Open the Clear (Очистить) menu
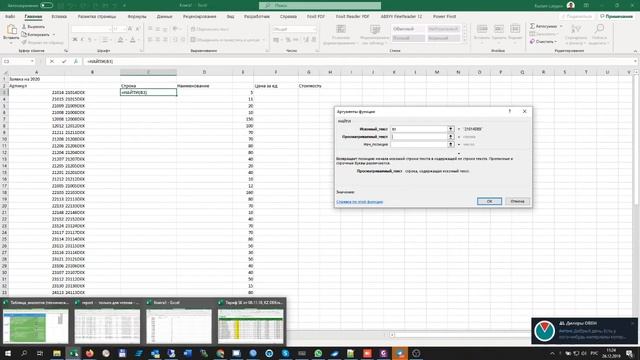The height and width of the screenshot is (360, 640). (543, 42)
